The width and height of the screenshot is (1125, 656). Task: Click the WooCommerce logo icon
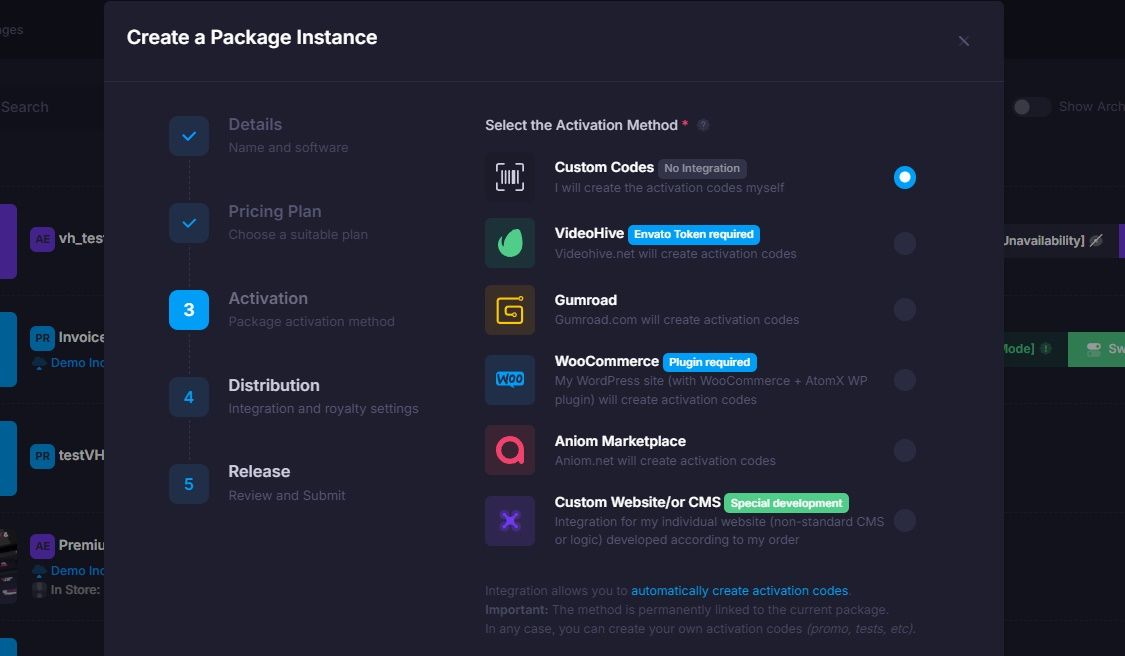coord(510,380)
